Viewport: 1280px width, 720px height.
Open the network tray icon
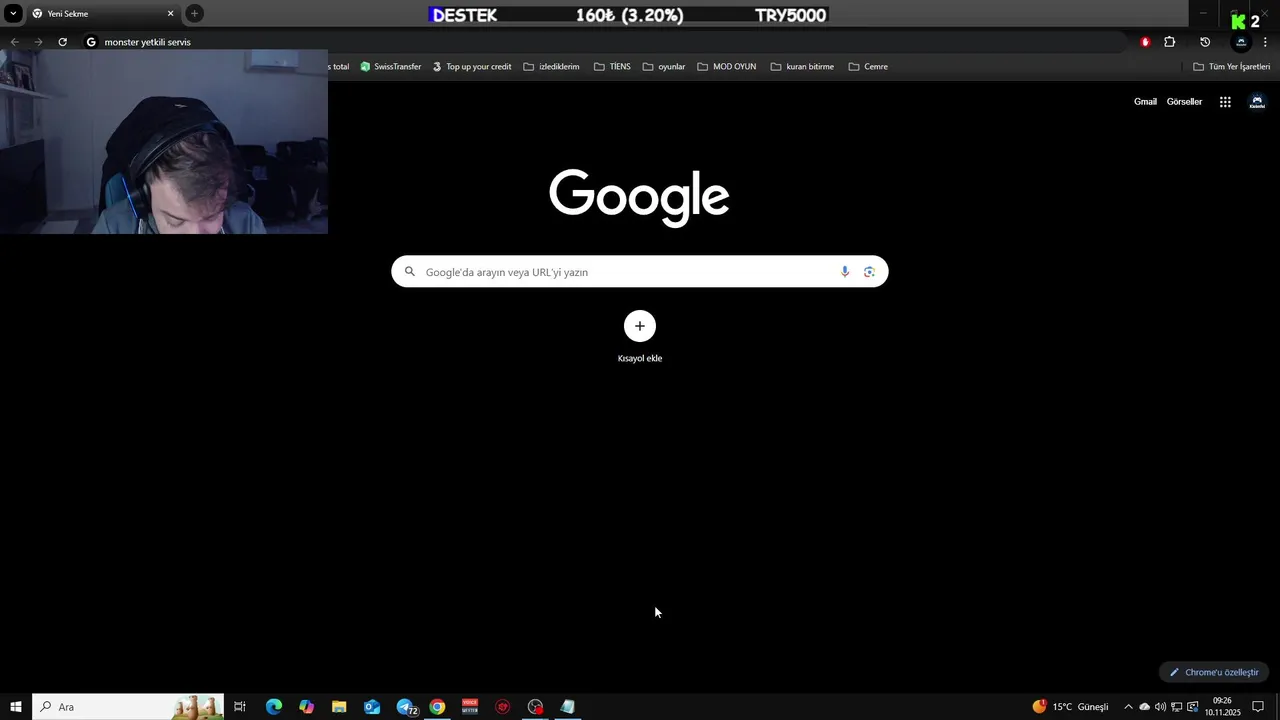1177,707
